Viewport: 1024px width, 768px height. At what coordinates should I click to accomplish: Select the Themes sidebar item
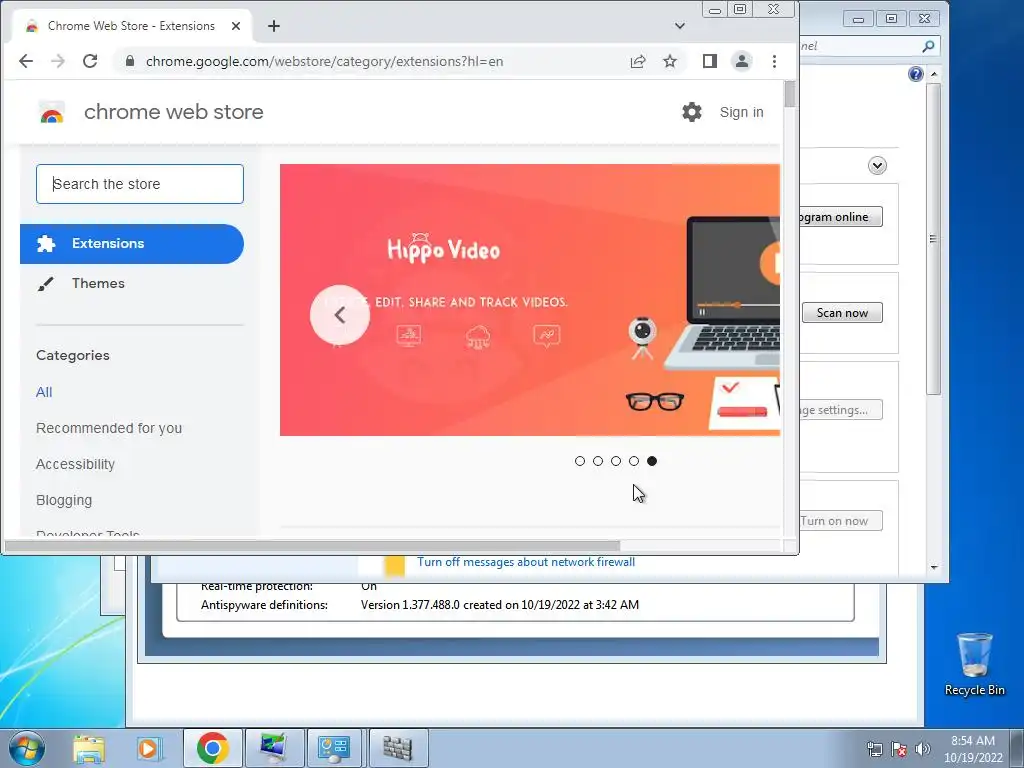(98, 283)
